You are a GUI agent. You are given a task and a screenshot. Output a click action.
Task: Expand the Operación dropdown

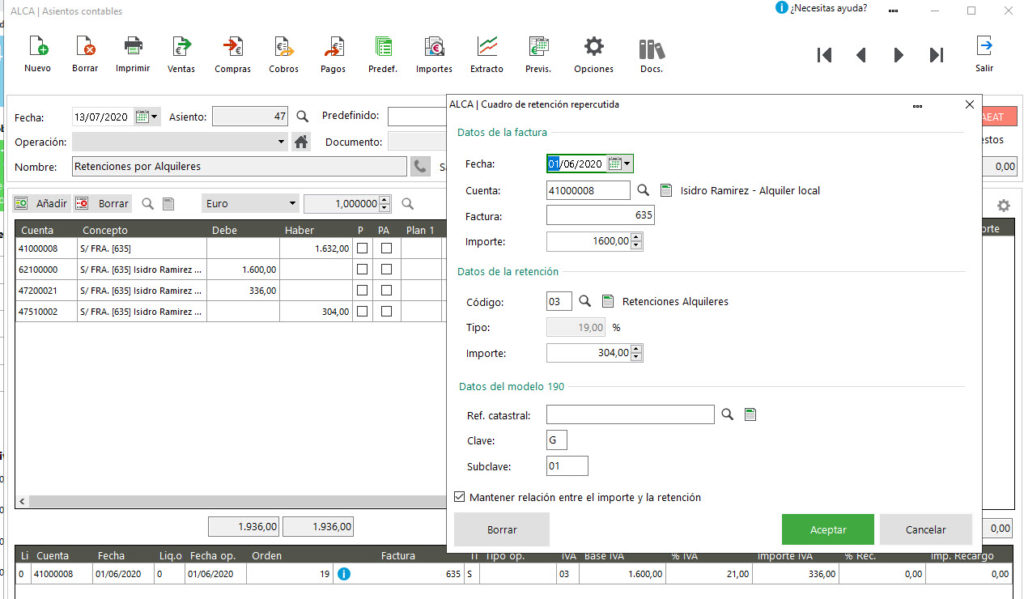tap(281, 142)
